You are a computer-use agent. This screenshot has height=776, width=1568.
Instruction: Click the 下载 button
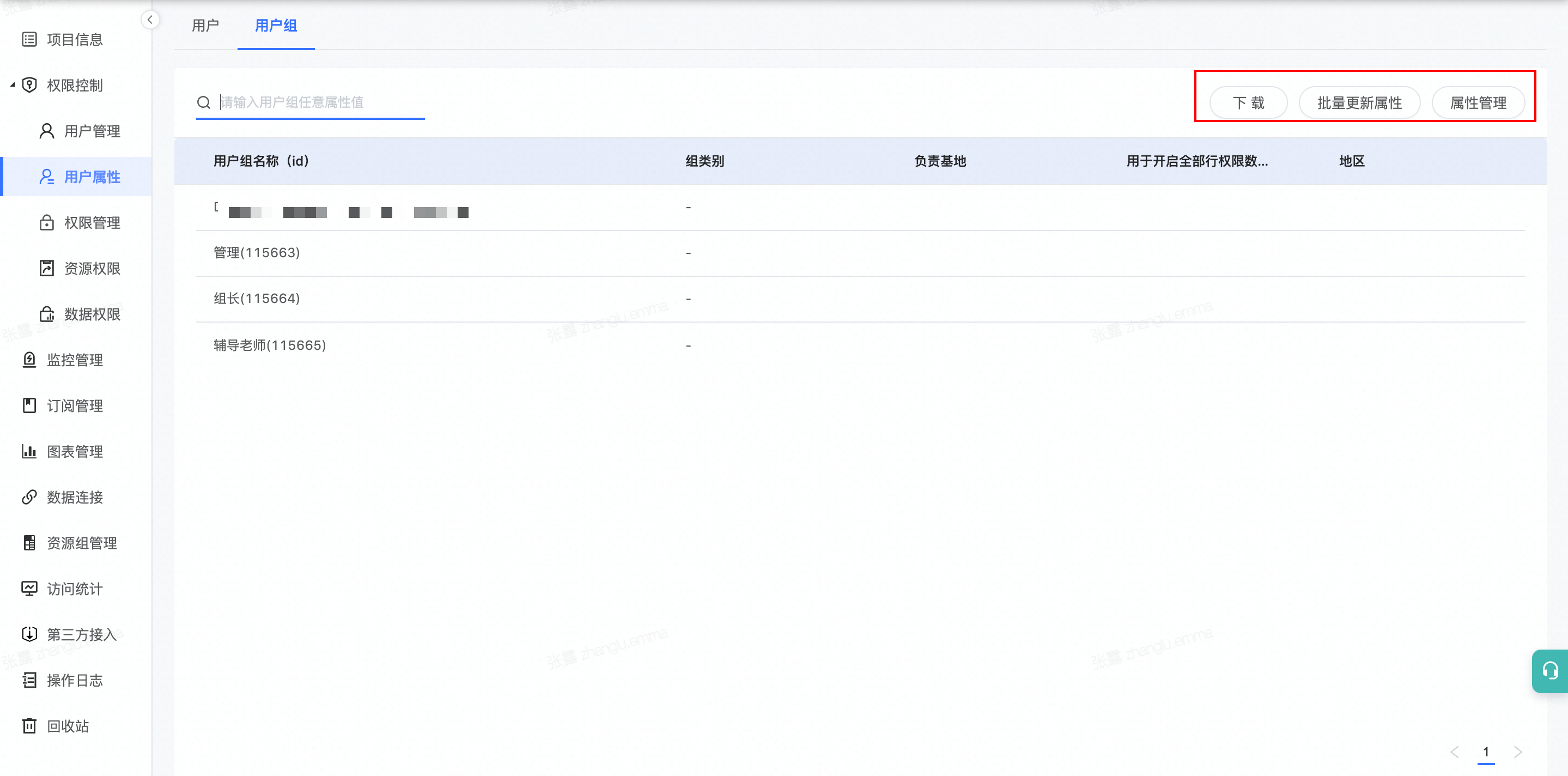pyautogui.click(x=1248, y=103)
